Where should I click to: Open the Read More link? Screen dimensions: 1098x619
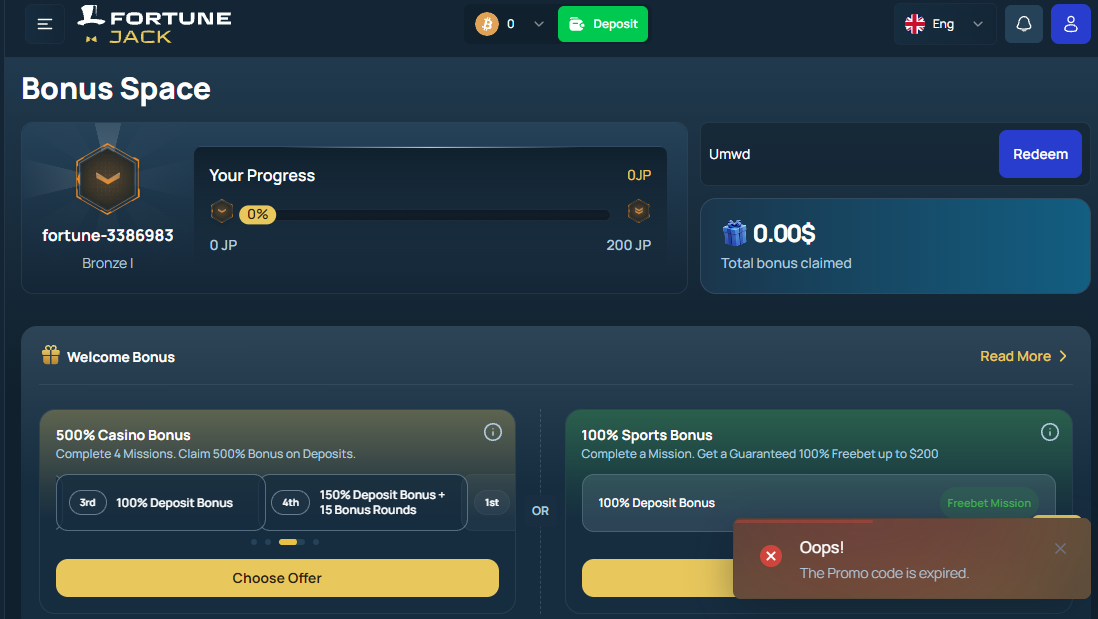point(1023,356)
